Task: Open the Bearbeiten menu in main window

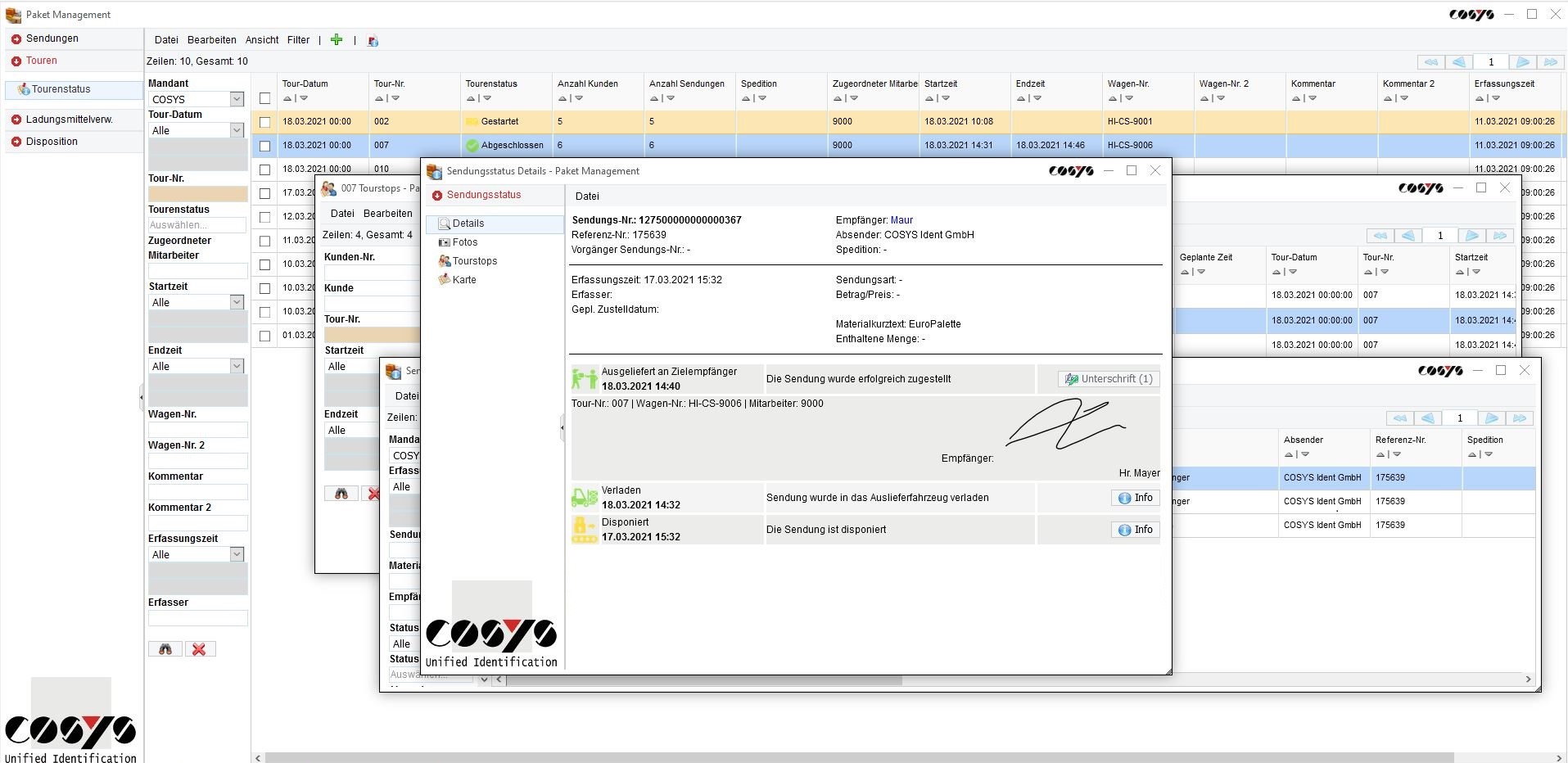Action: coord(211,40)
